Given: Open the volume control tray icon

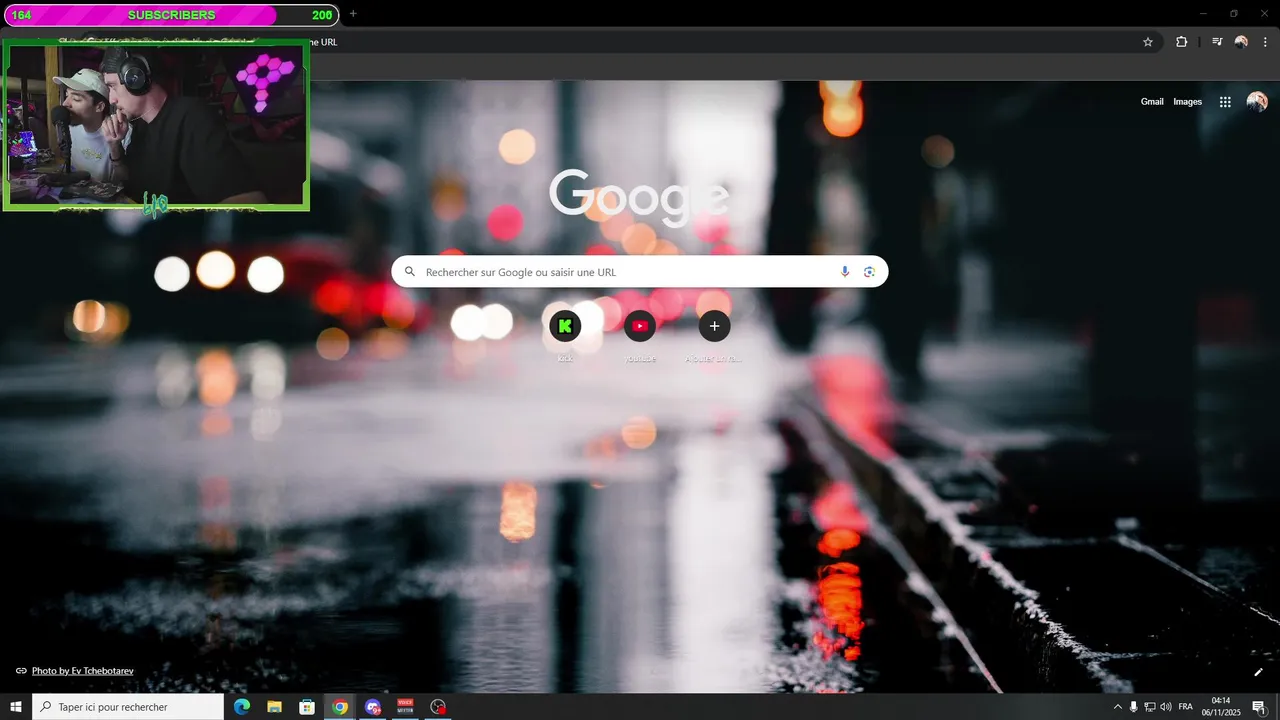Looking at the screenshot, I should point(1166,707).
